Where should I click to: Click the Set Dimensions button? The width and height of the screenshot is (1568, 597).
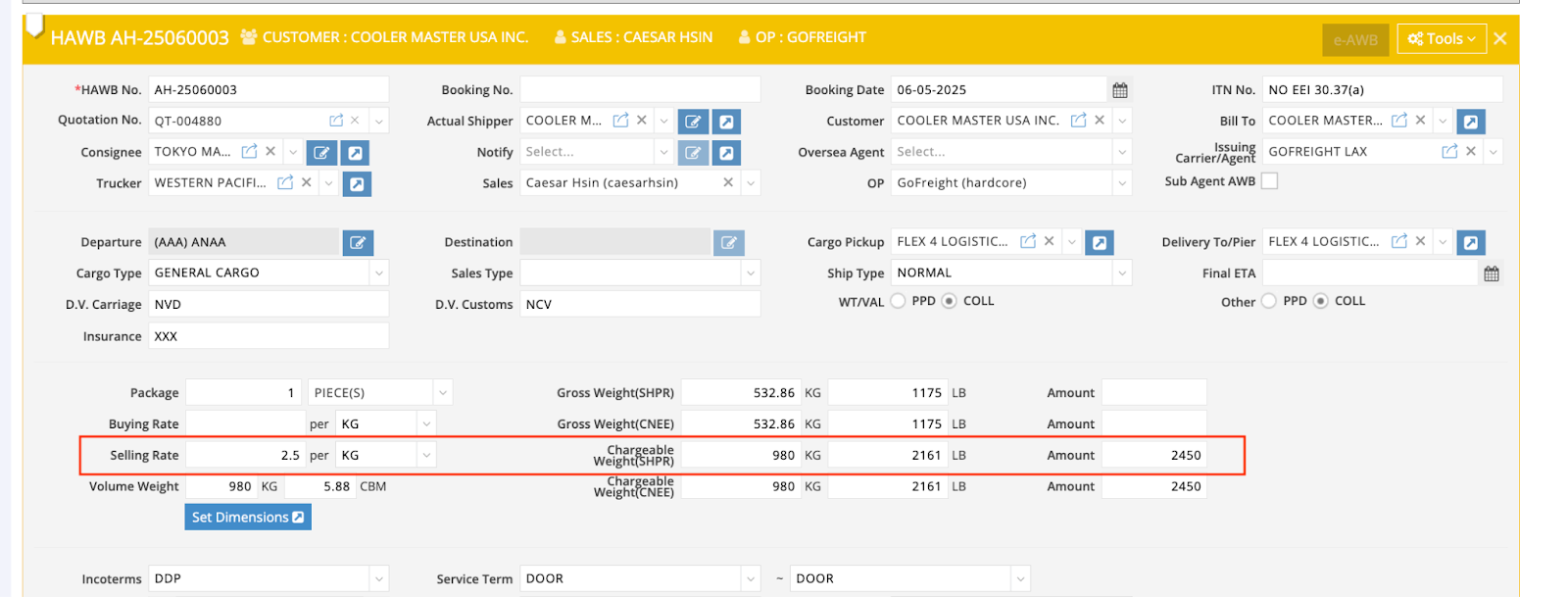coord(248,518)
